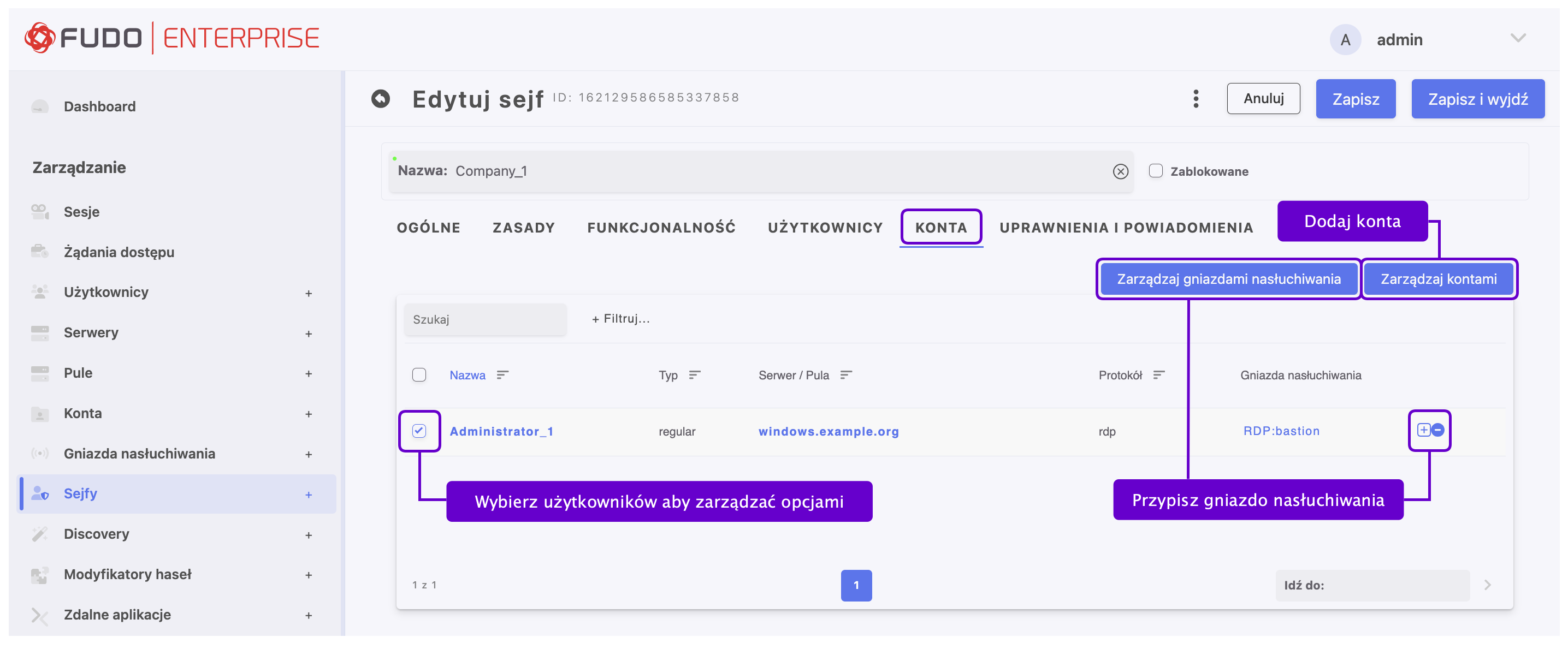This screenshot has height=649, width=1568.
Task: Uncheck the Administrator_1 row checkbox
Action: coord(419,431)
